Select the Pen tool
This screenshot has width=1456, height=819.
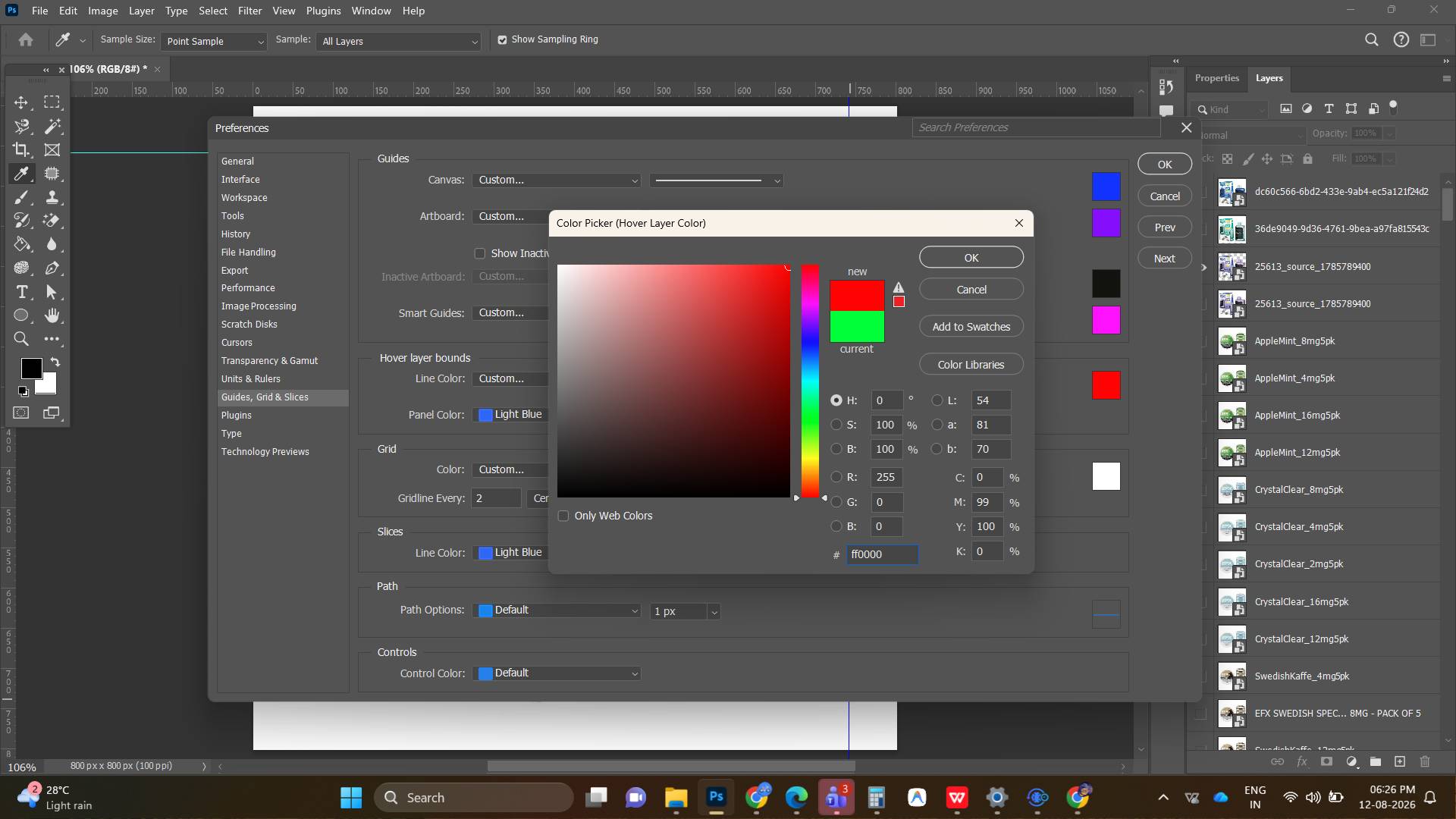tap(52, 268)
